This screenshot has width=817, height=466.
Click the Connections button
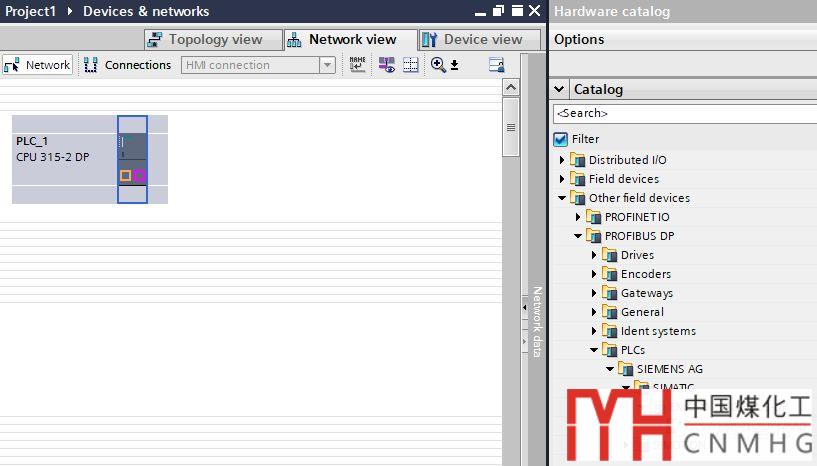click(127, 65)
